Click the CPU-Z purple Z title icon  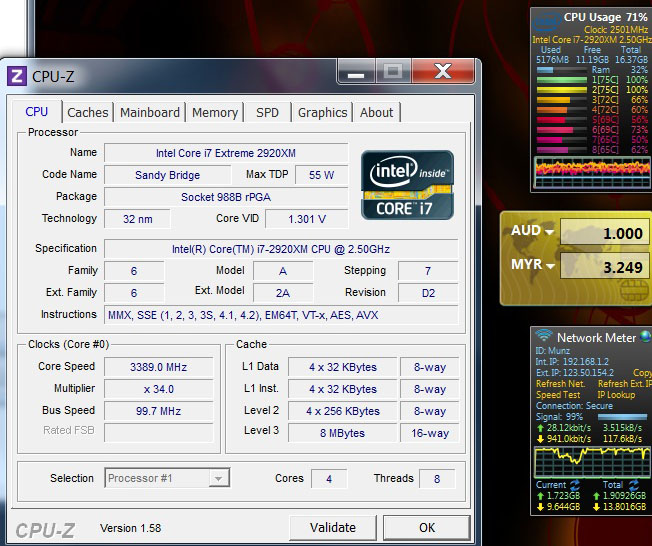(x=17, y=76)
